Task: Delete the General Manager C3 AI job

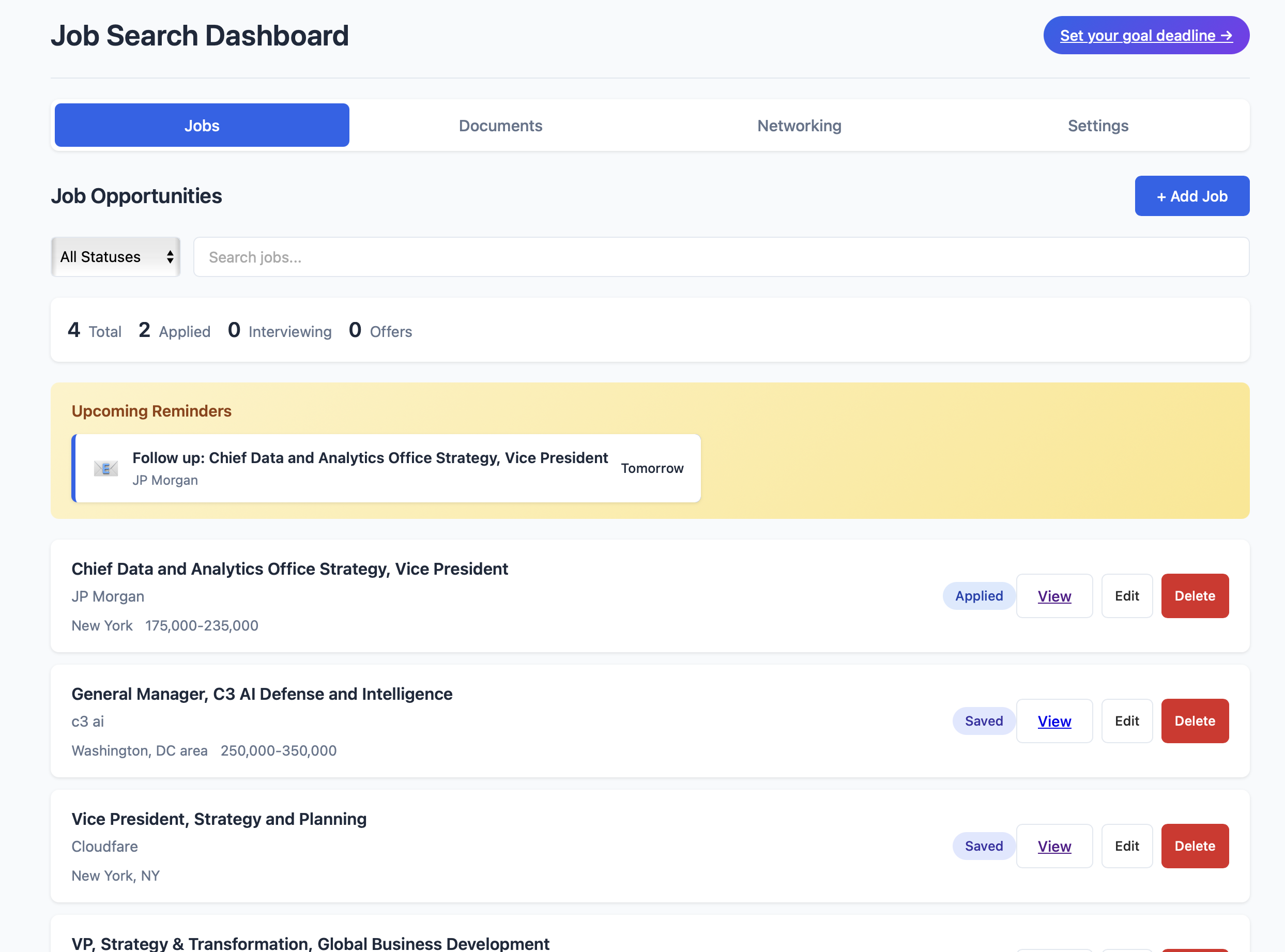Action: (x=1195, y=720)
